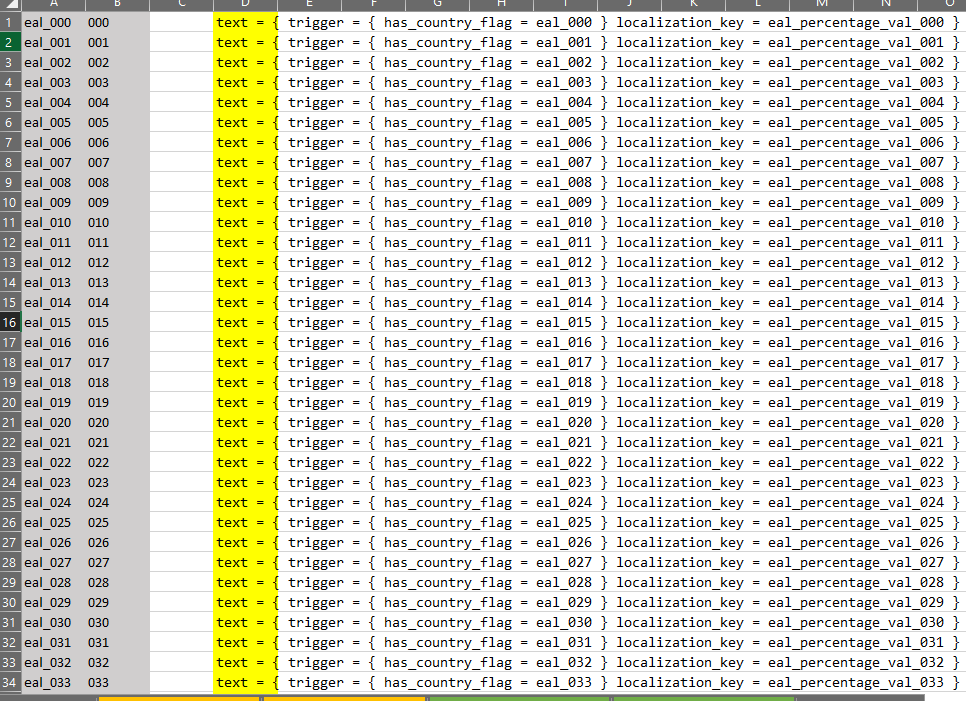Select the row 25 header
Viewport: 966px width, 701px height.
[10, 503]
